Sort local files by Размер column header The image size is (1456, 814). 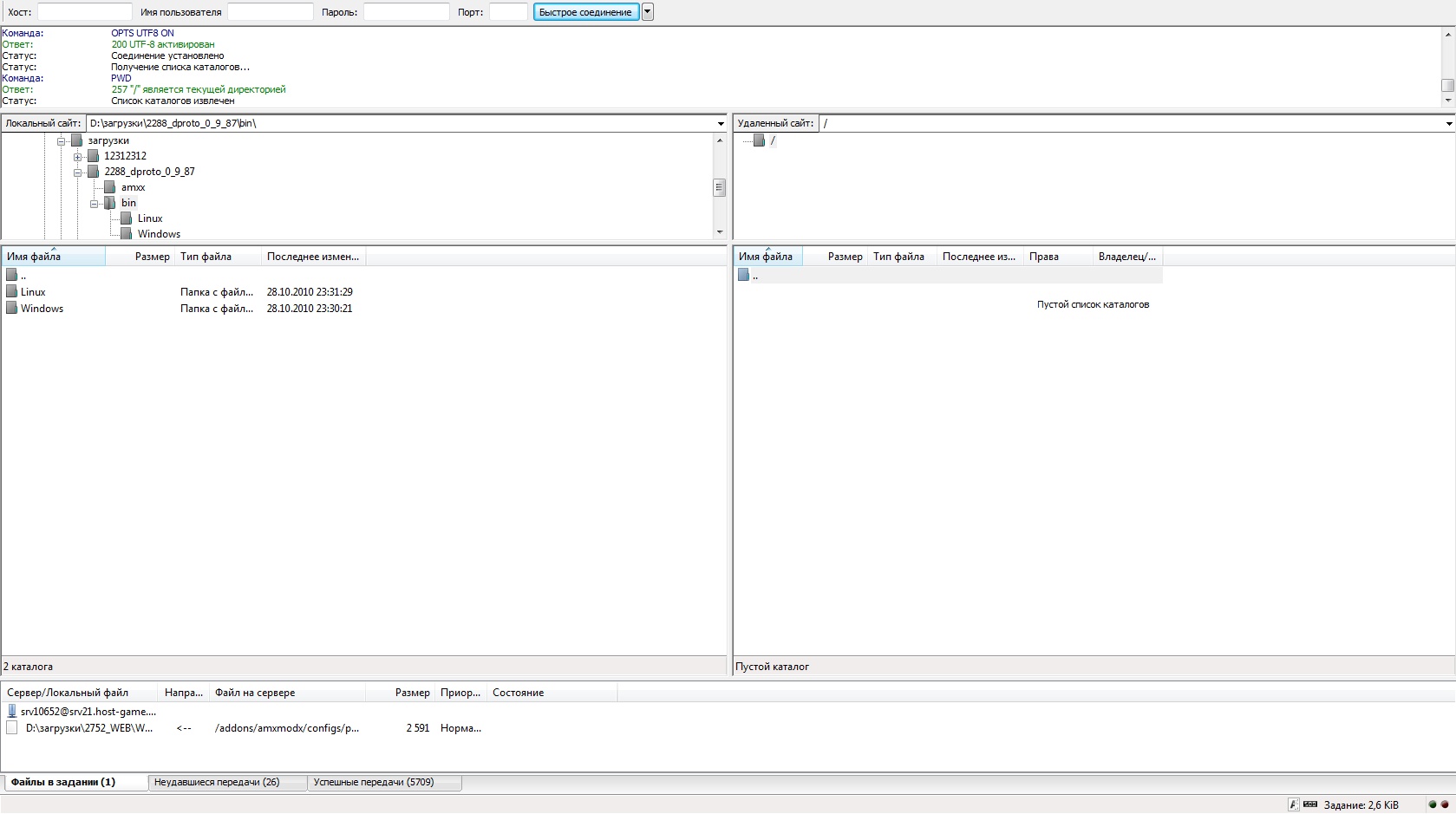point(152,257)
